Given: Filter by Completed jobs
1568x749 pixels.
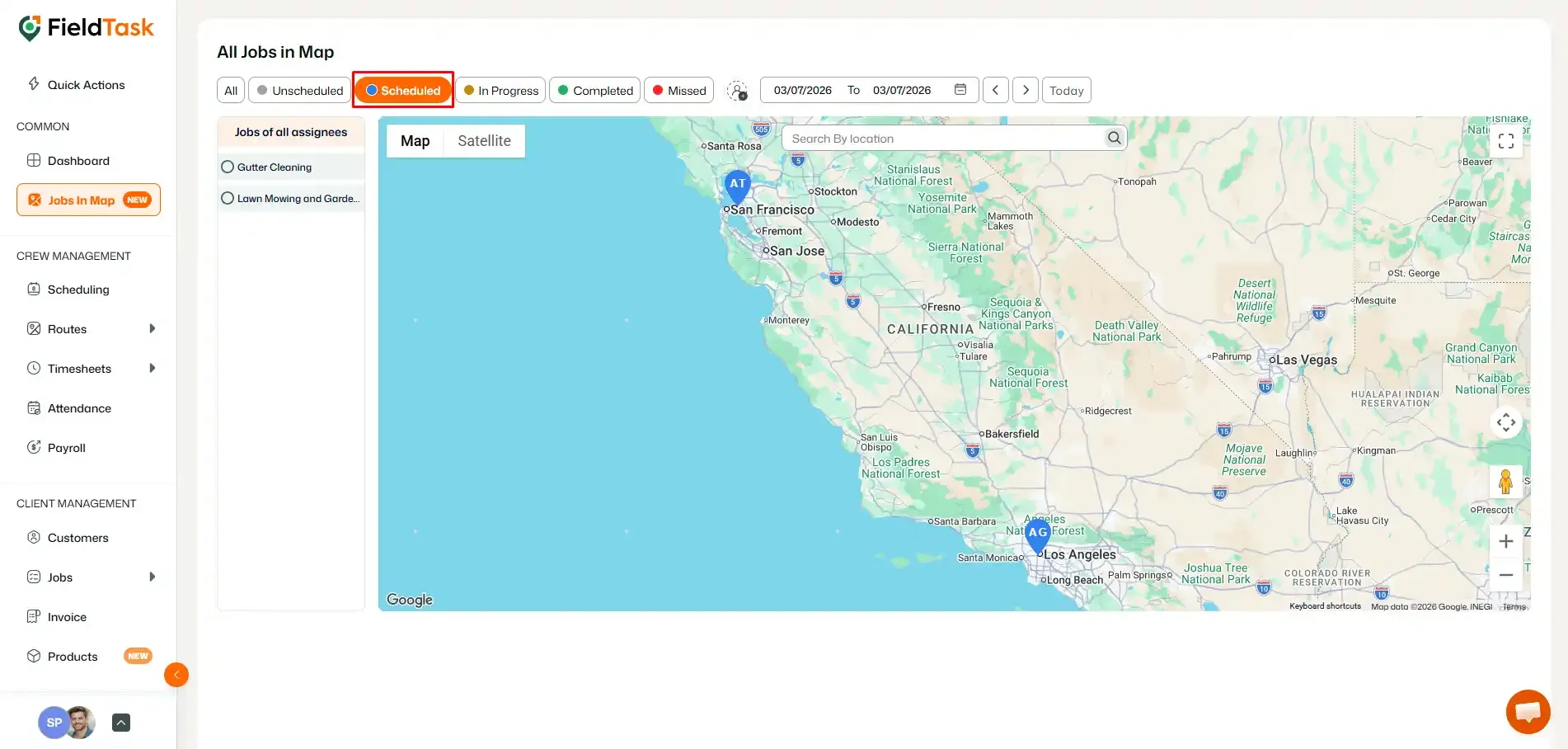Looking at the screenshot, I should tap(594, 90).
